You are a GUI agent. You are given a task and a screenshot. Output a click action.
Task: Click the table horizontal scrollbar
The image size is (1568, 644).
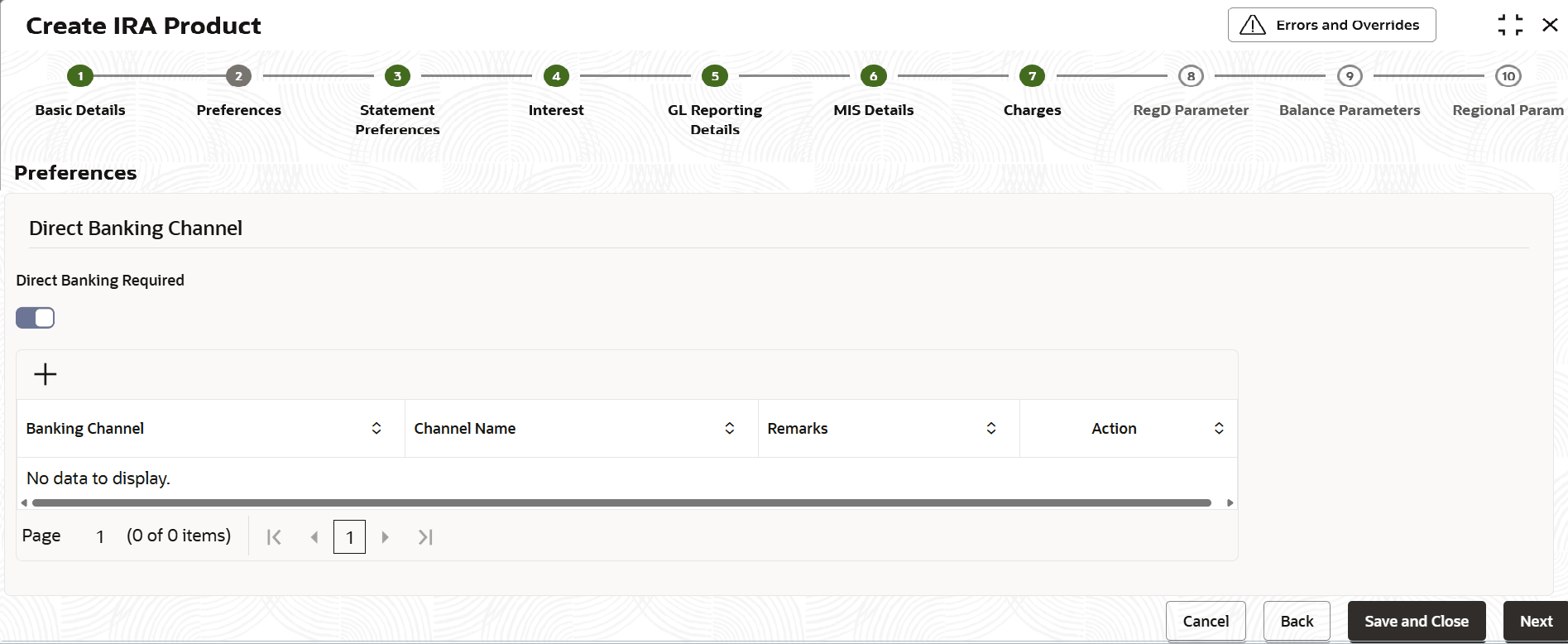[621, 502]
